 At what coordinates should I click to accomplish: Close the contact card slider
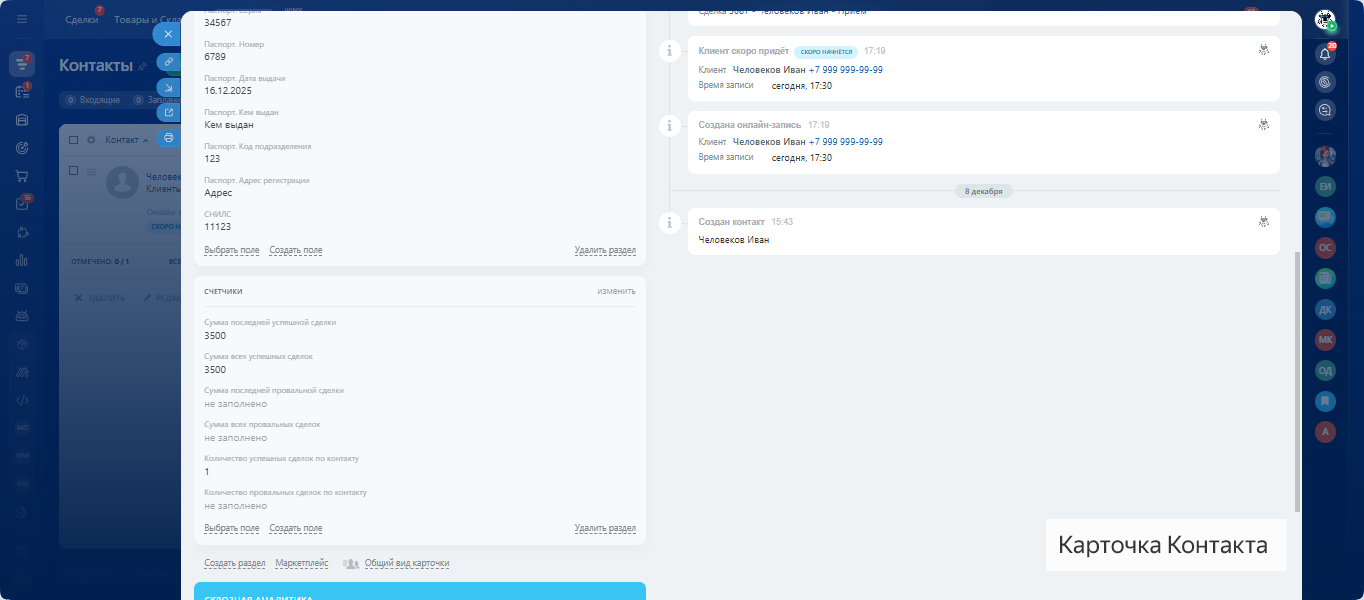coord(168,34)
